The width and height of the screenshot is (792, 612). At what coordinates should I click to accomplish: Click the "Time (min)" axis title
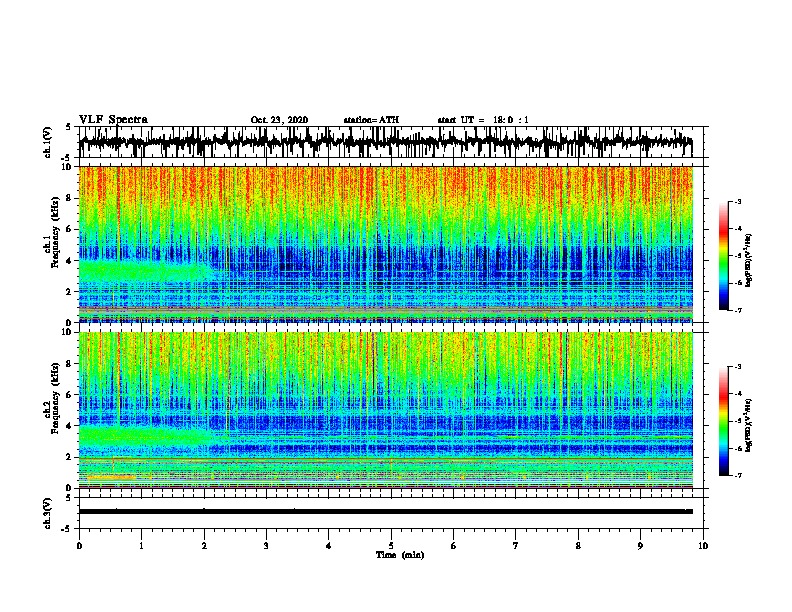click(400, 555)
